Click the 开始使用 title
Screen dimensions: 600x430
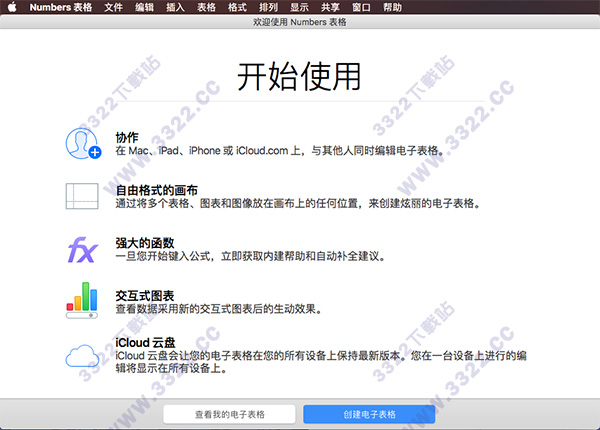tap(299, 77)
